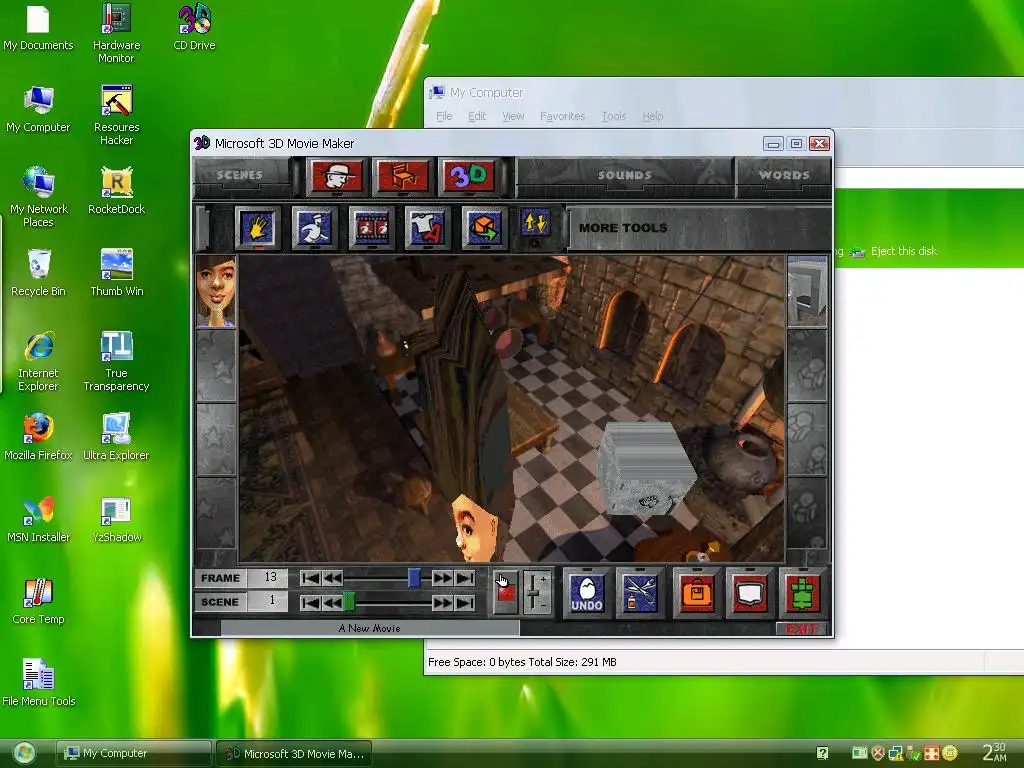Click the taskbar clock showing 2:30 AM
The width and height of the screenshot is (1024, 768).
click(994, 752)
